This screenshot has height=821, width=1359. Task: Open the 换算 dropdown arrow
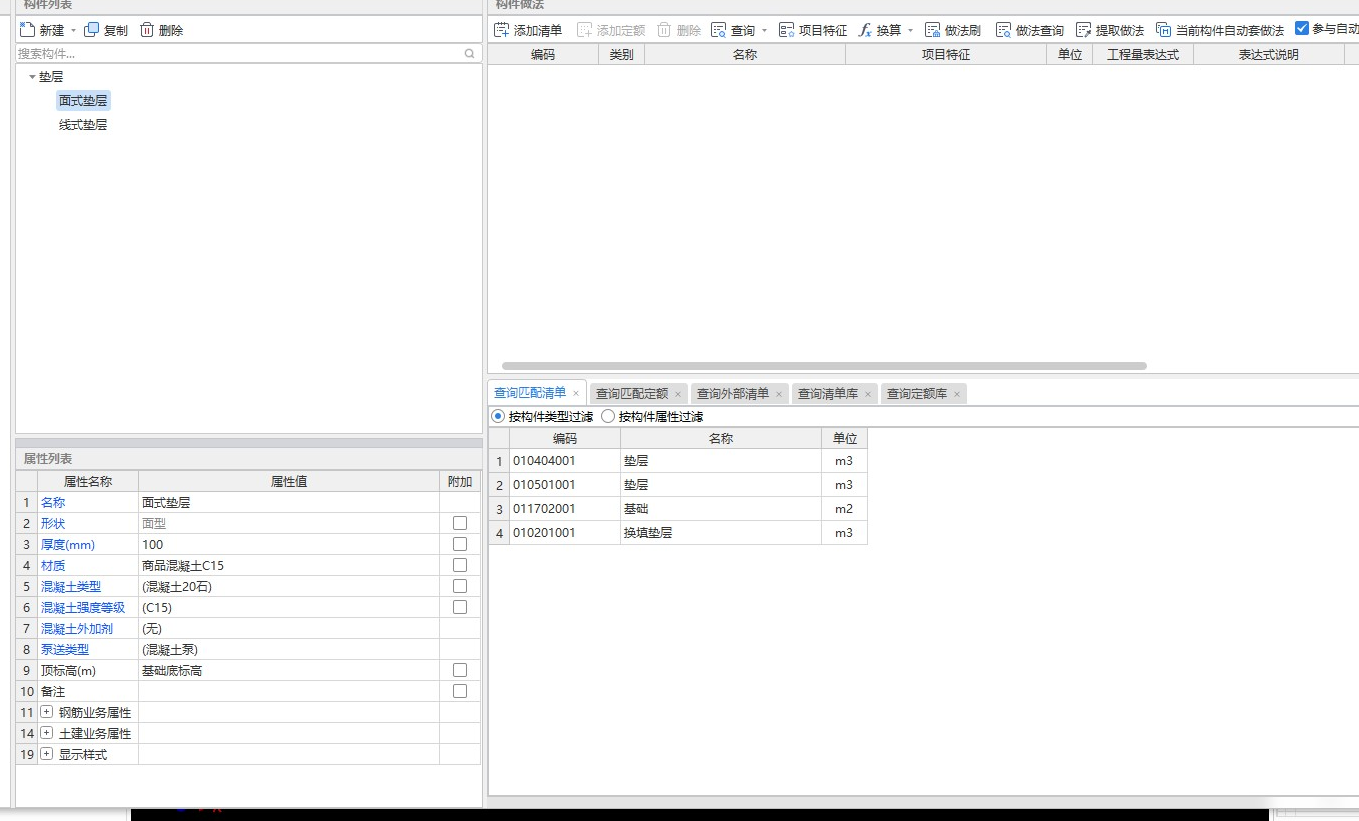pyautogui.click(x=910, y=31)
